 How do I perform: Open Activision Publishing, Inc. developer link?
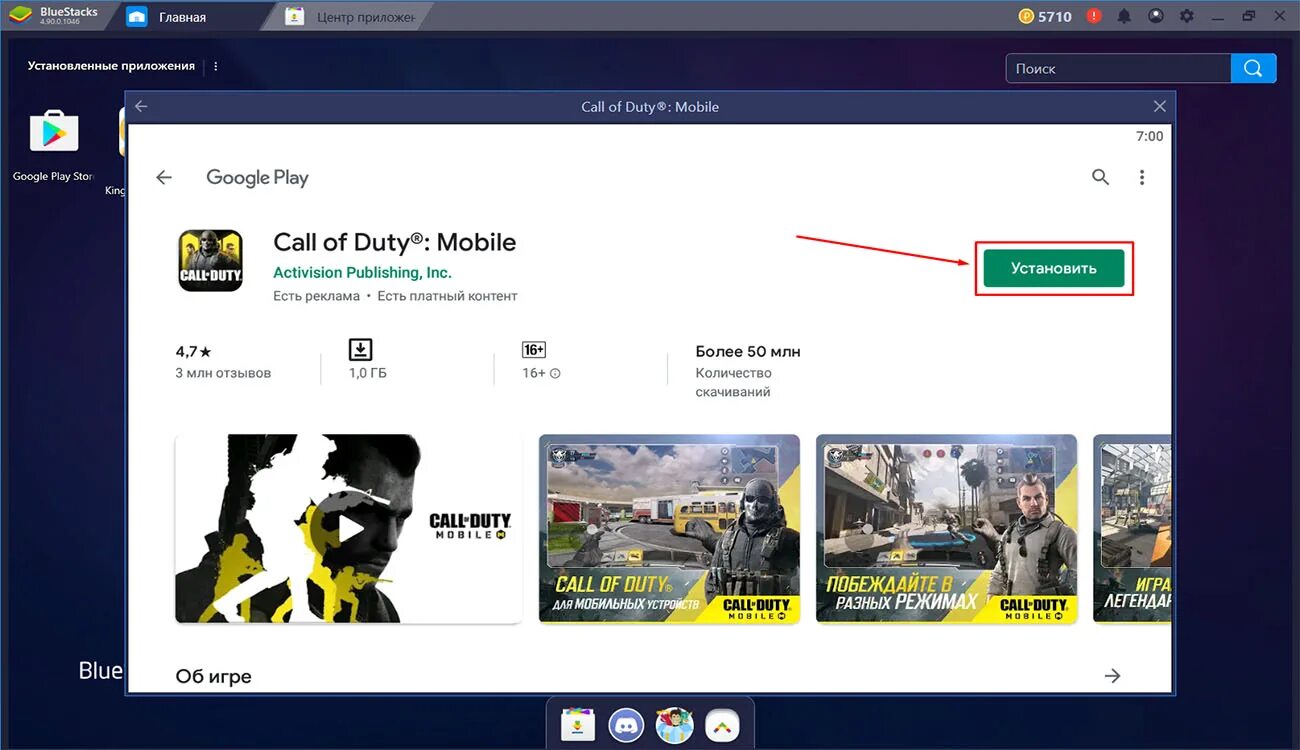(362, 272)
